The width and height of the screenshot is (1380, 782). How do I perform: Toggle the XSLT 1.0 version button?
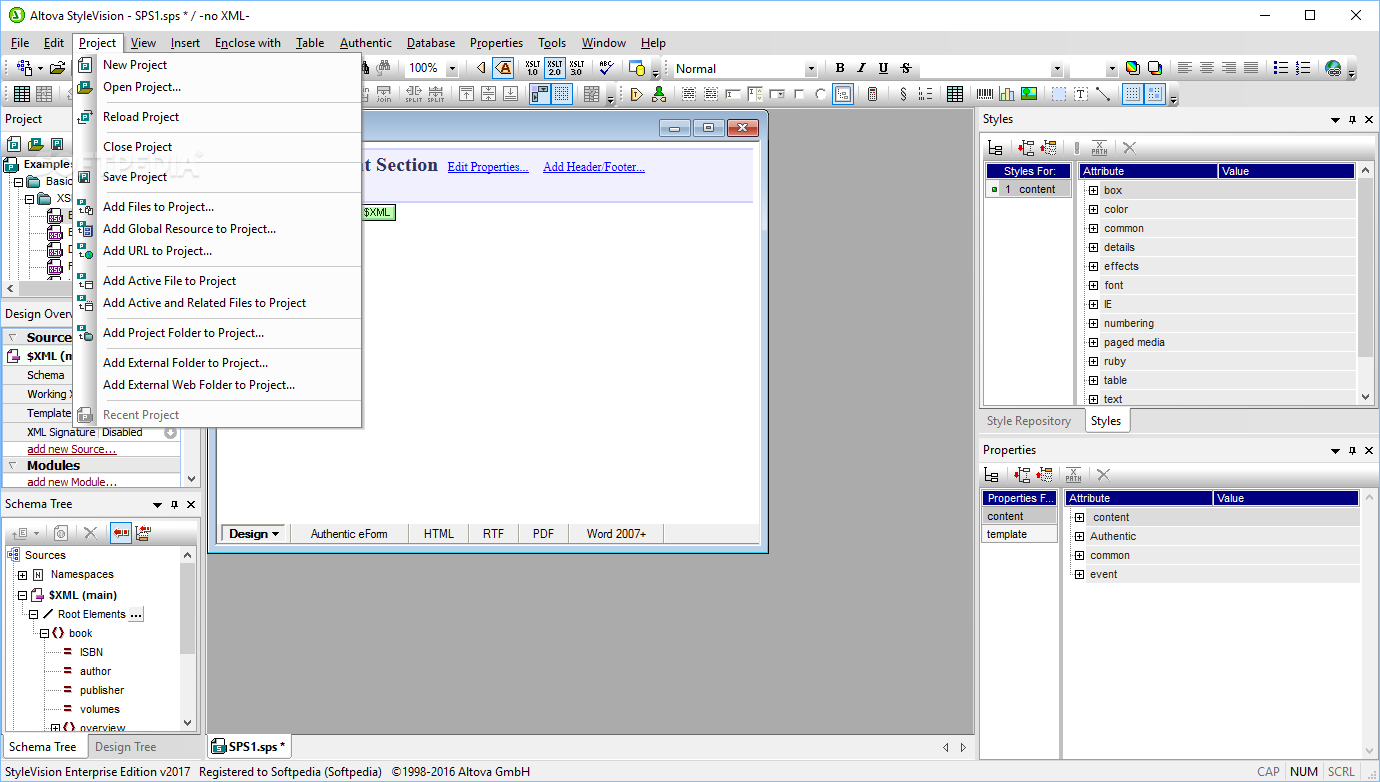(532, 68)
